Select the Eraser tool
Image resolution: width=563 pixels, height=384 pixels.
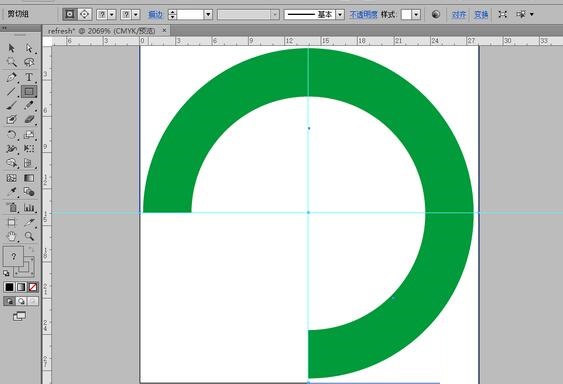click(x=29, y=119)
